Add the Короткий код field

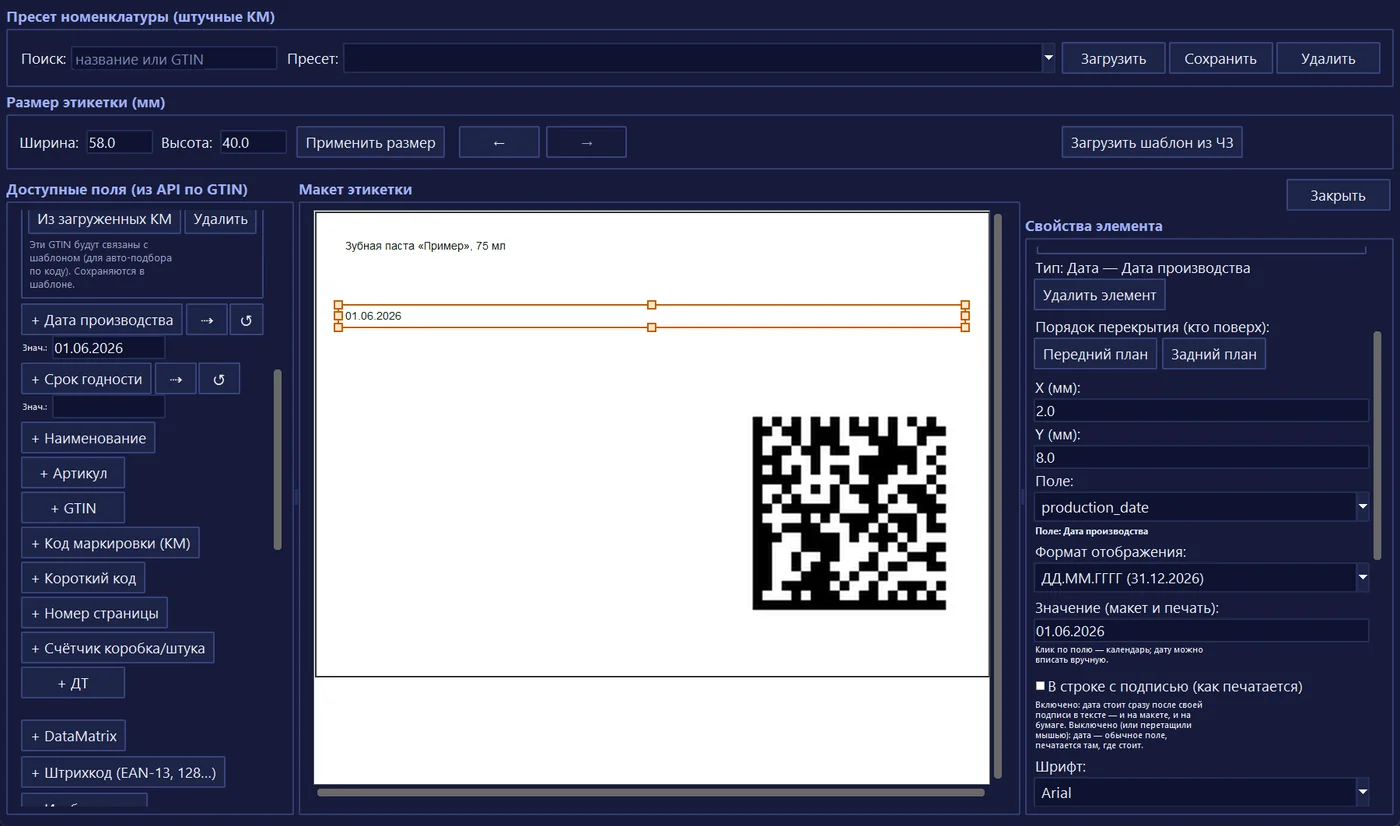tap(84, 578)
